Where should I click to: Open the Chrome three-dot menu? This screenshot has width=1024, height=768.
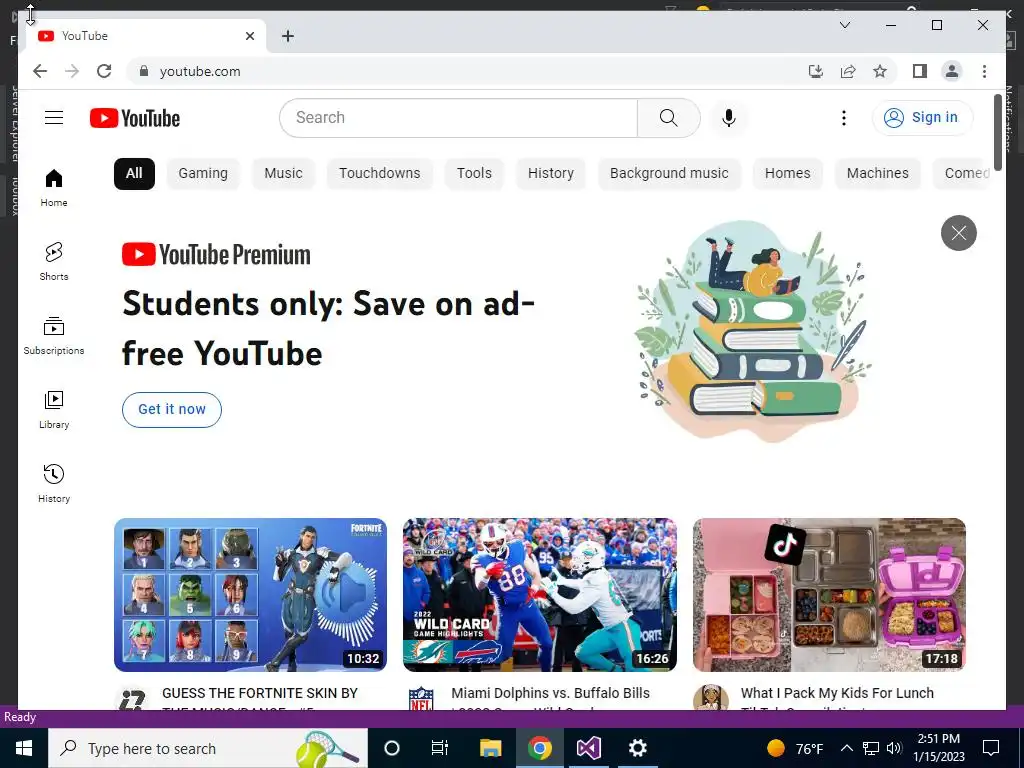click(x=984, y=71)
